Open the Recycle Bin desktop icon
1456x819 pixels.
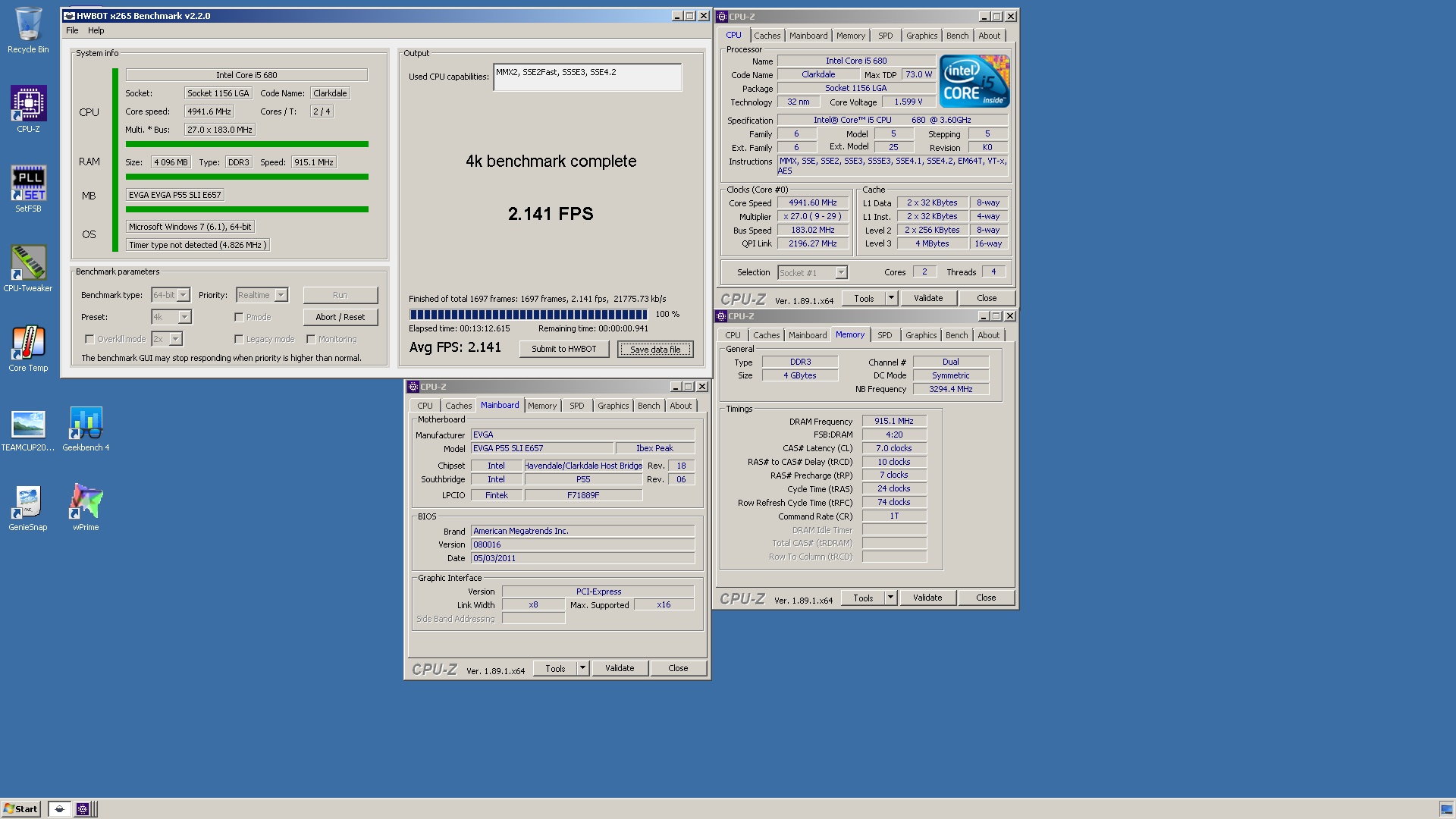coord(28,30)
